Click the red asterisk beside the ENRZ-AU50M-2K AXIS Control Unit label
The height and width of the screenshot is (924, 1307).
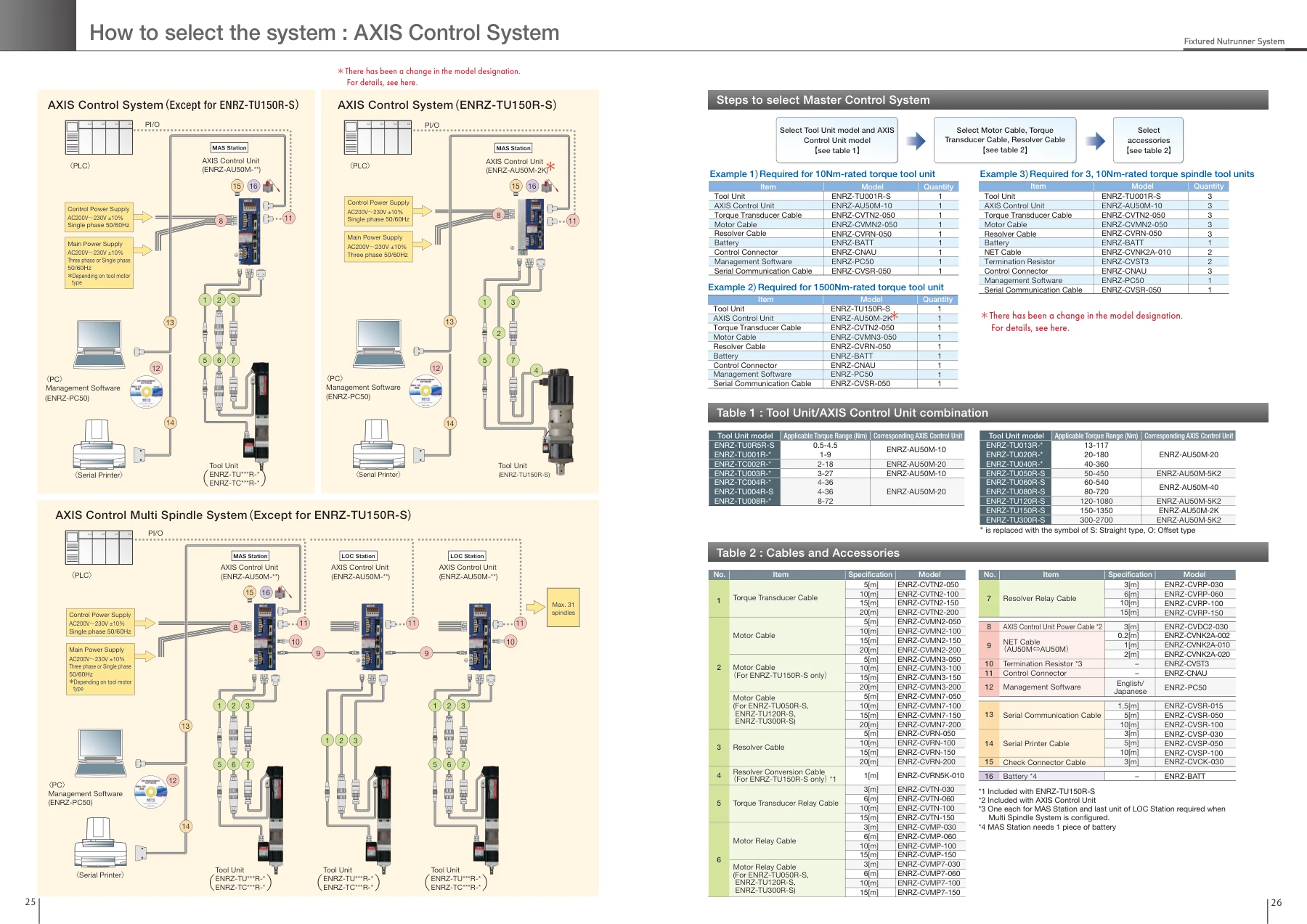(x=551, y=166)
